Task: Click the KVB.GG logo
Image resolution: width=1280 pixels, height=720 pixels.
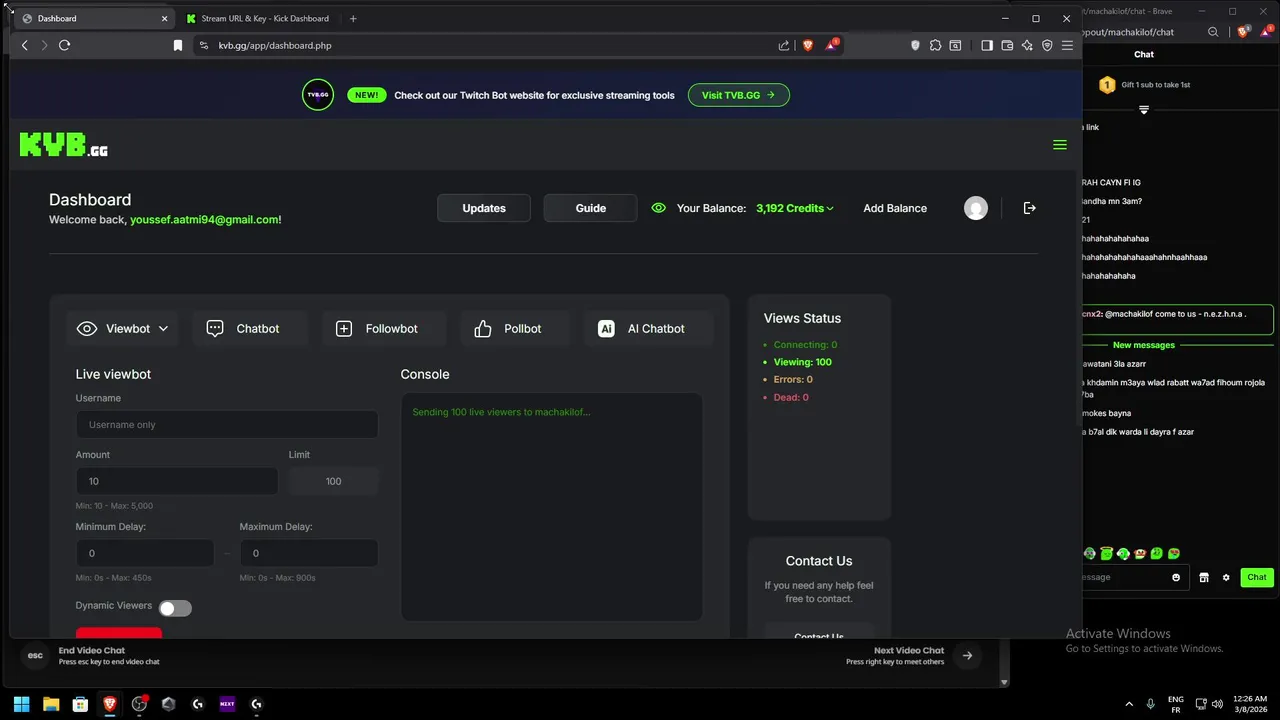Action: point(63,145)
